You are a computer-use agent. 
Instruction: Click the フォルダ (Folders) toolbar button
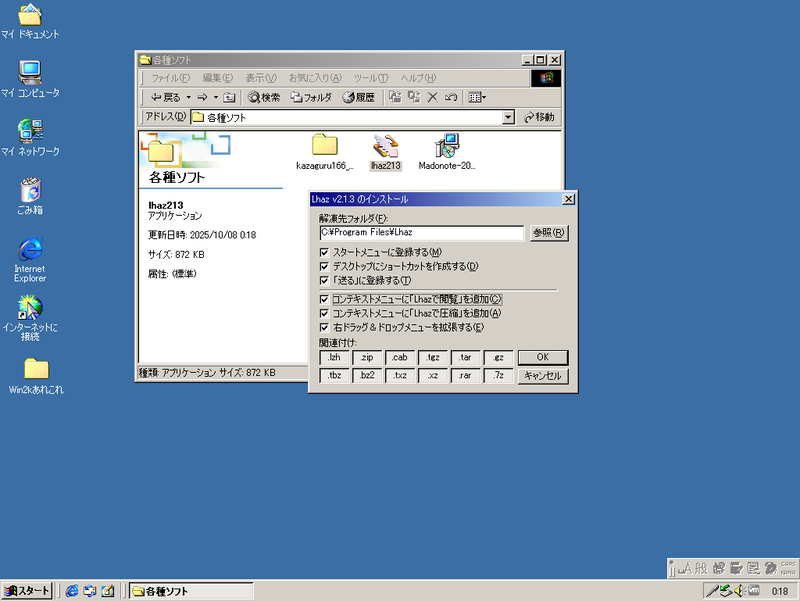(311, 97)
